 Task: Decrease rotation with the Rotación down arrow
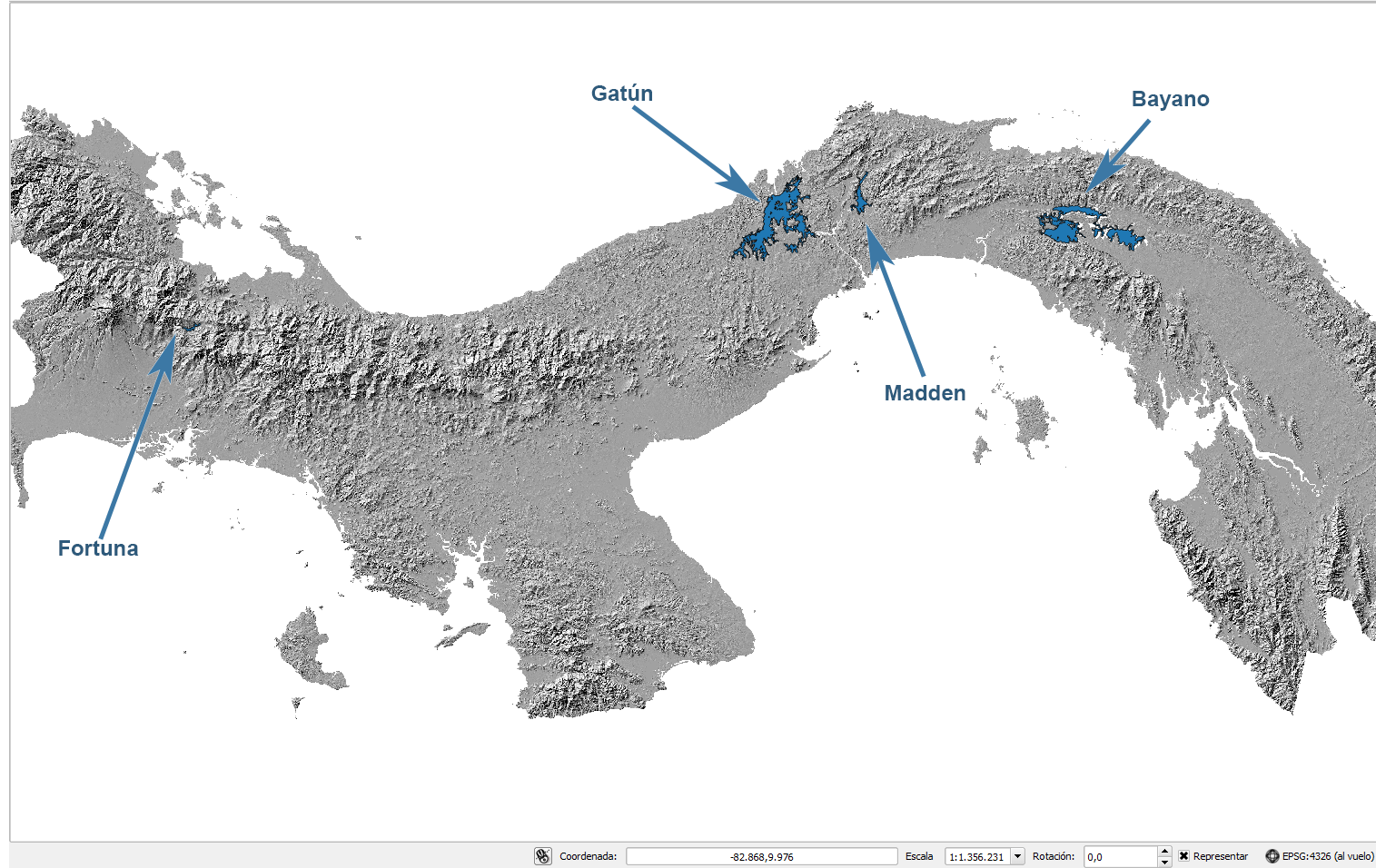point(1166,861)
